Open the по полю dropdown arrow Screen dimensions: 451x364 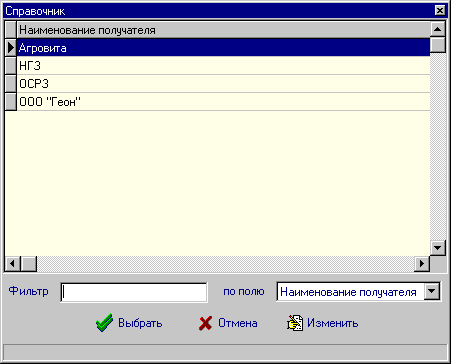(432, 291)
